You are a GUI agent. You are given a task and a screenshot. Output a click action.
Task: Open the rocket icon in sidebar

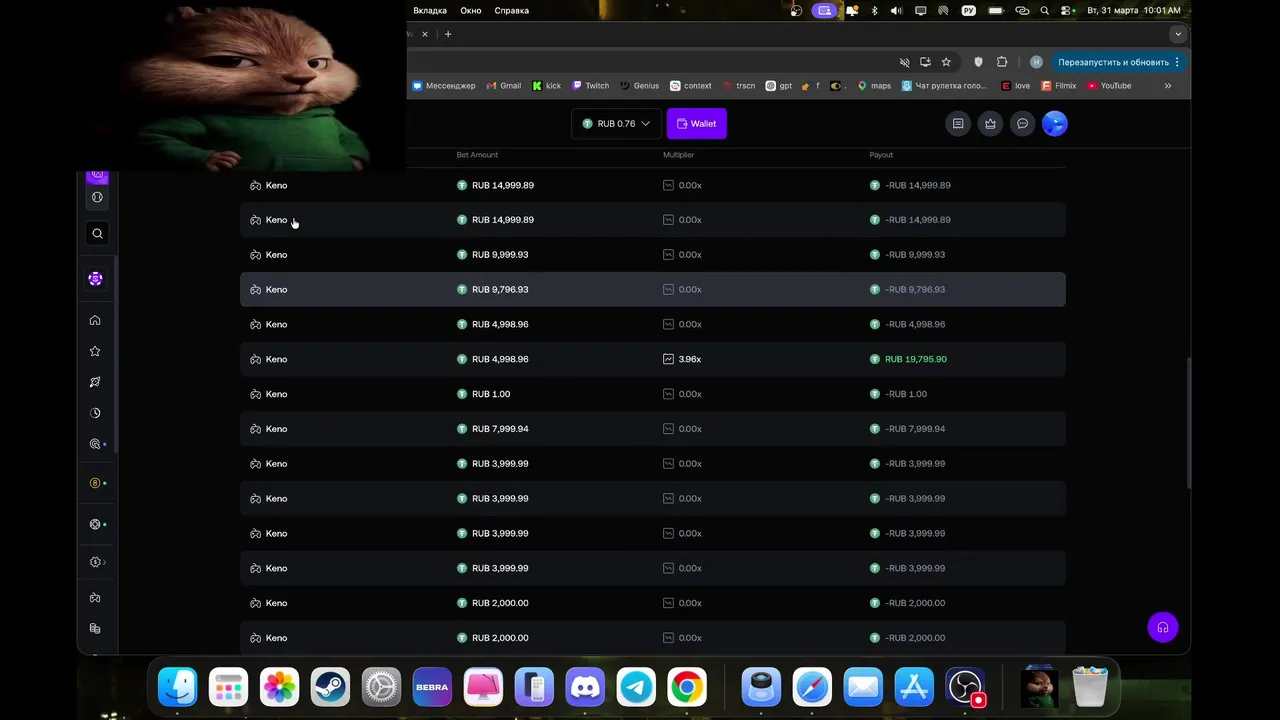[x=95, y=382]
